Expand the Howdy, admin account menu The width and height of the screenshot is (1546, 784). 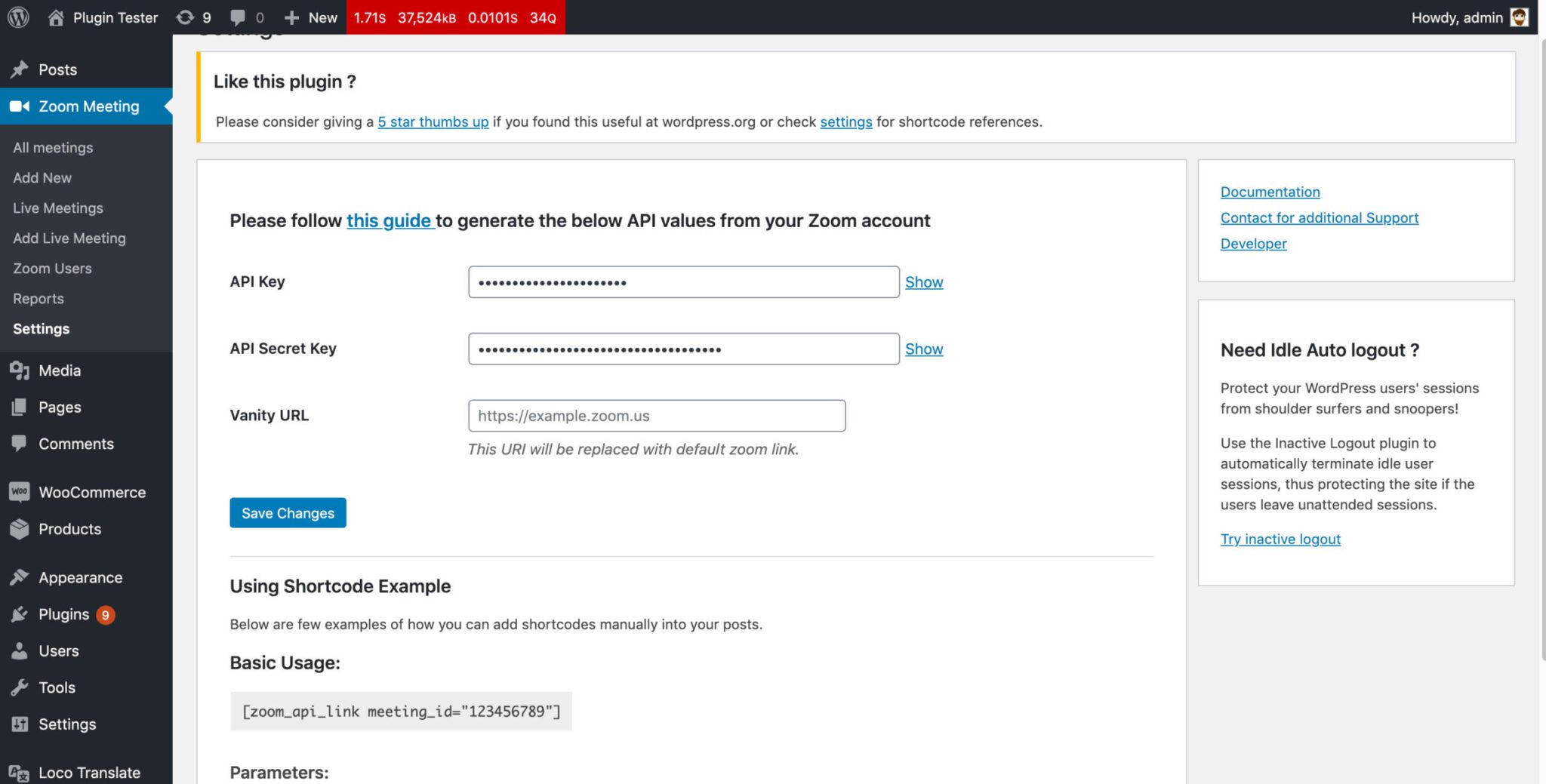tap(1457, 17)
